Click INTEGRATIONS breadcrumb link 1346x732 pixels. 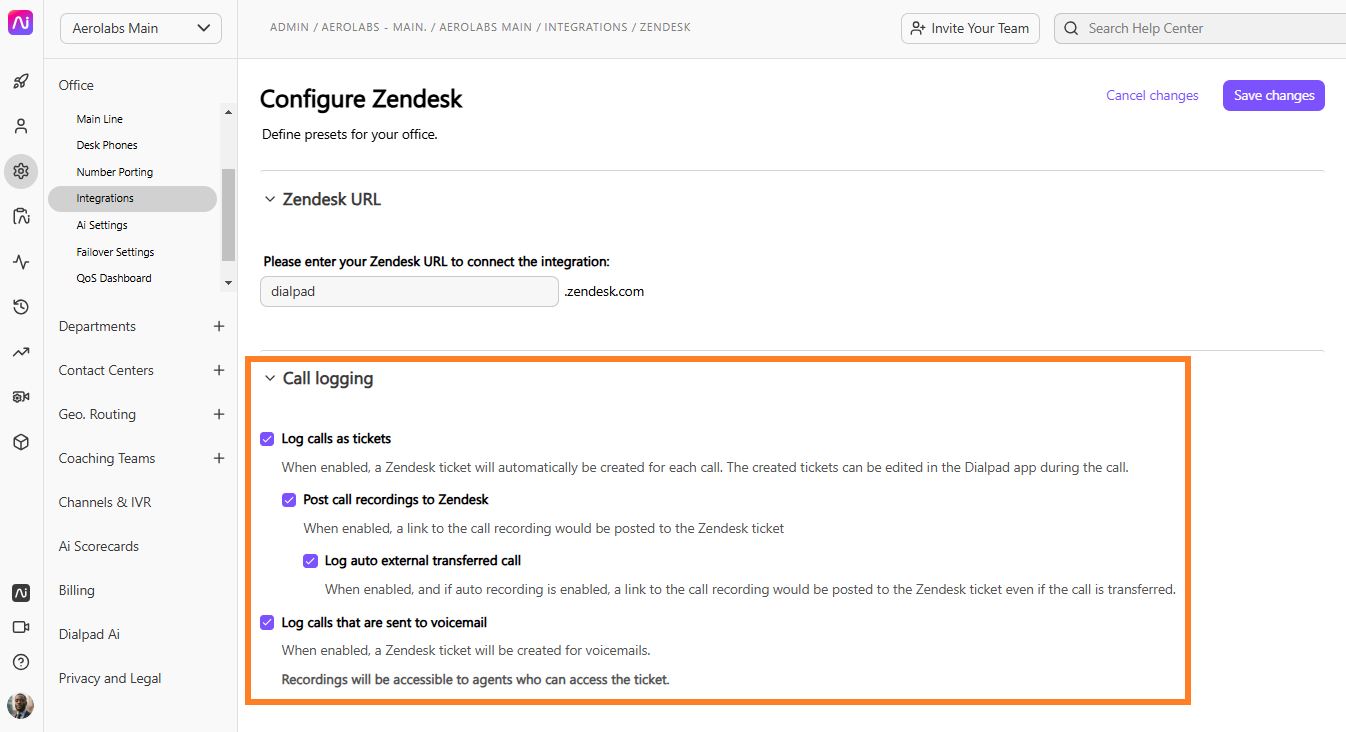point(585,27)
